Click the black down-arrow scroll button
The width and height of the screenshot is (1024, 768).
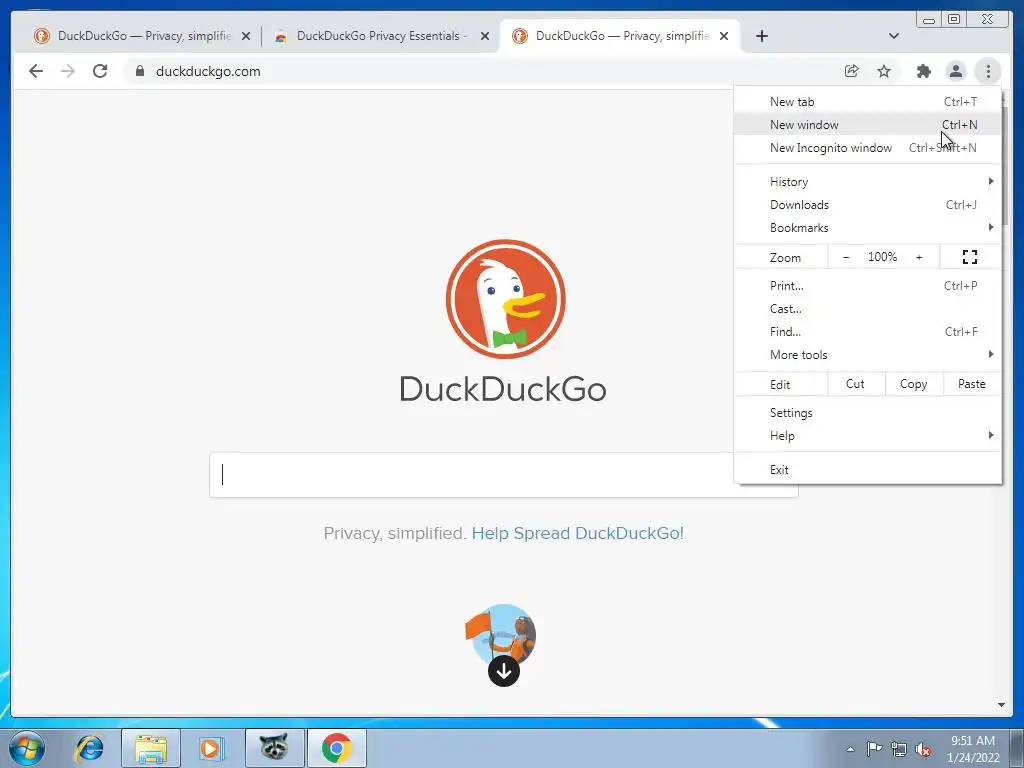504,671
